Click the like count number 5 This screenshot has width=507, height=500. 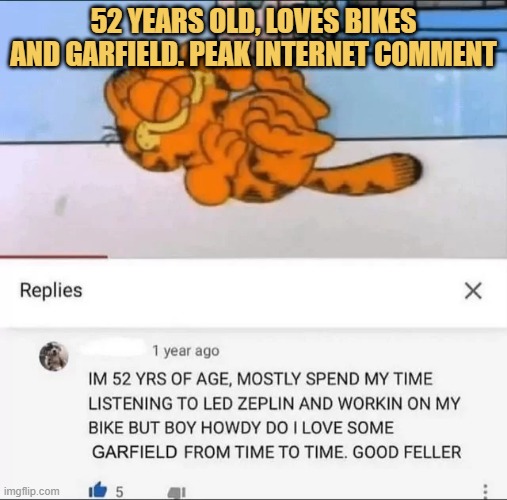[119, 492]
